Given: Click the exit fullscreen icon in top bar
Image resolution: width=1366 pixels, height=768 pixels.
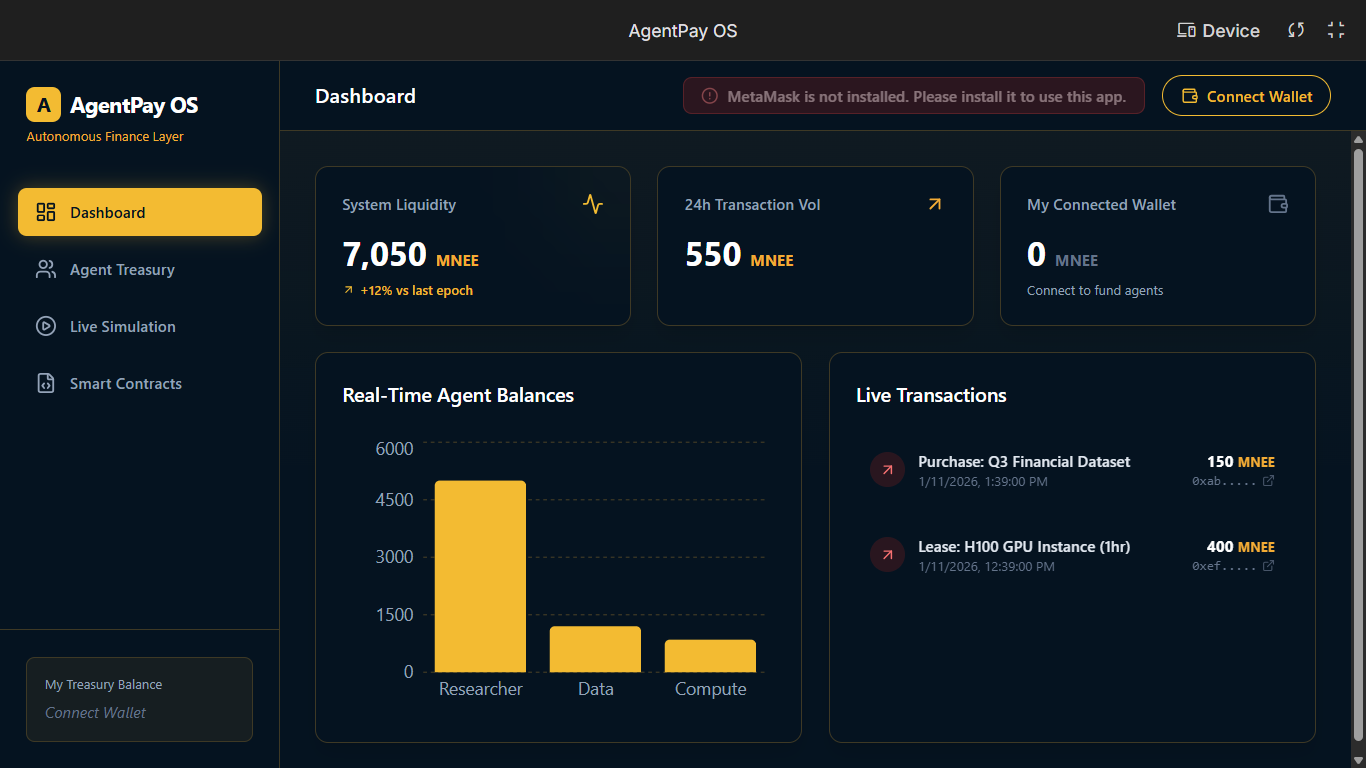Looking at the screenshot, I should coord(1336,30).
